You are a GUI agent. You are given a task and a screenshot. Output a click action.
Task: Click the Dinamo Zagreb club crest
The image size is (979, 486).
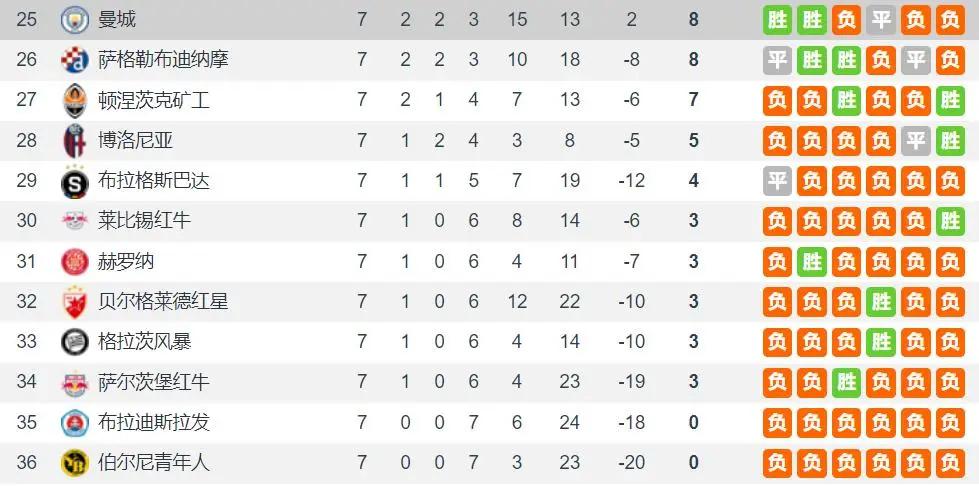(x=75, y=60)
